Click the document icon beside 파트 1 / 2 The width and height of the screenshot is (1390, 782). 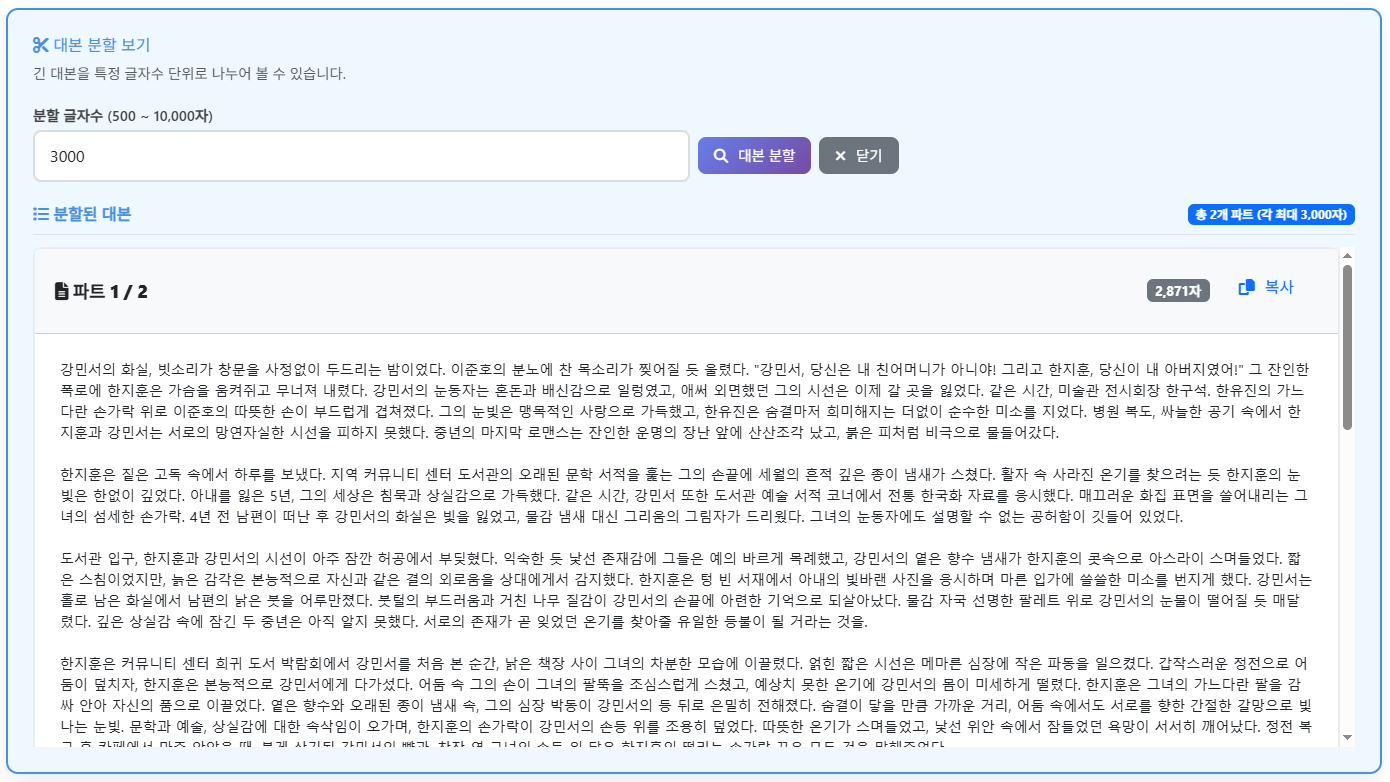pyautogui.click(x=62, y=291)
